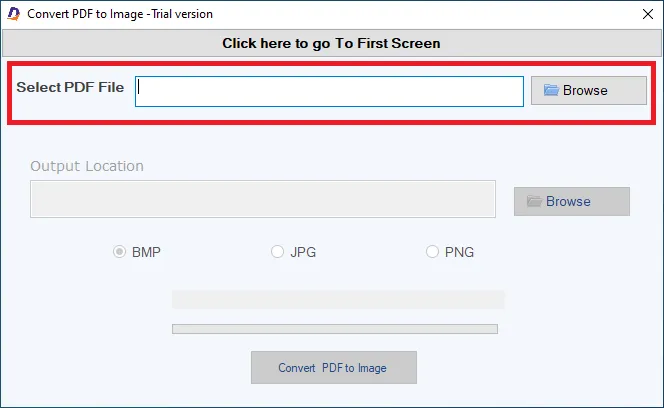
Task: Go back to the First Screen
Action: click(x=332, y=43)
